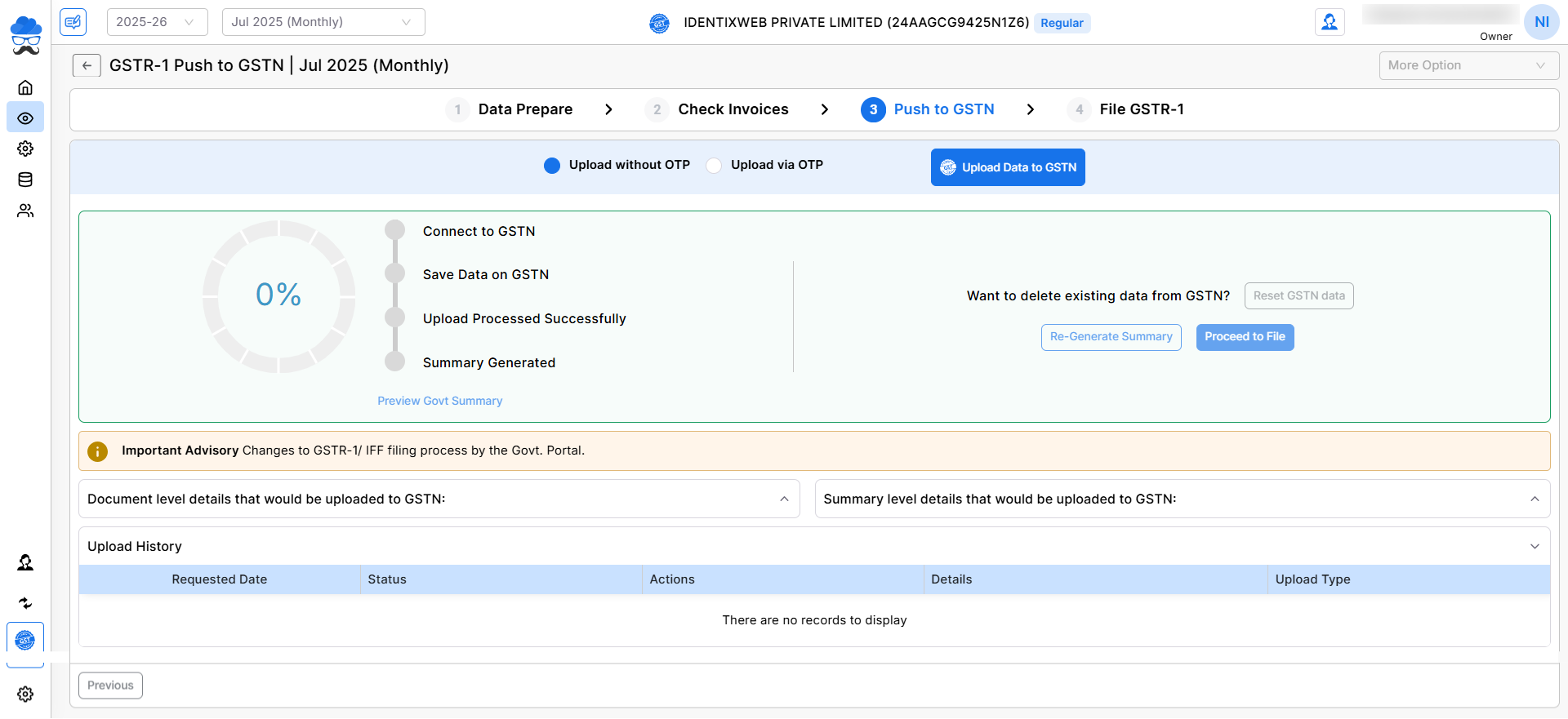
Task: Click the Upload Processed Successfully step label
Action: [x=524, y=319]
